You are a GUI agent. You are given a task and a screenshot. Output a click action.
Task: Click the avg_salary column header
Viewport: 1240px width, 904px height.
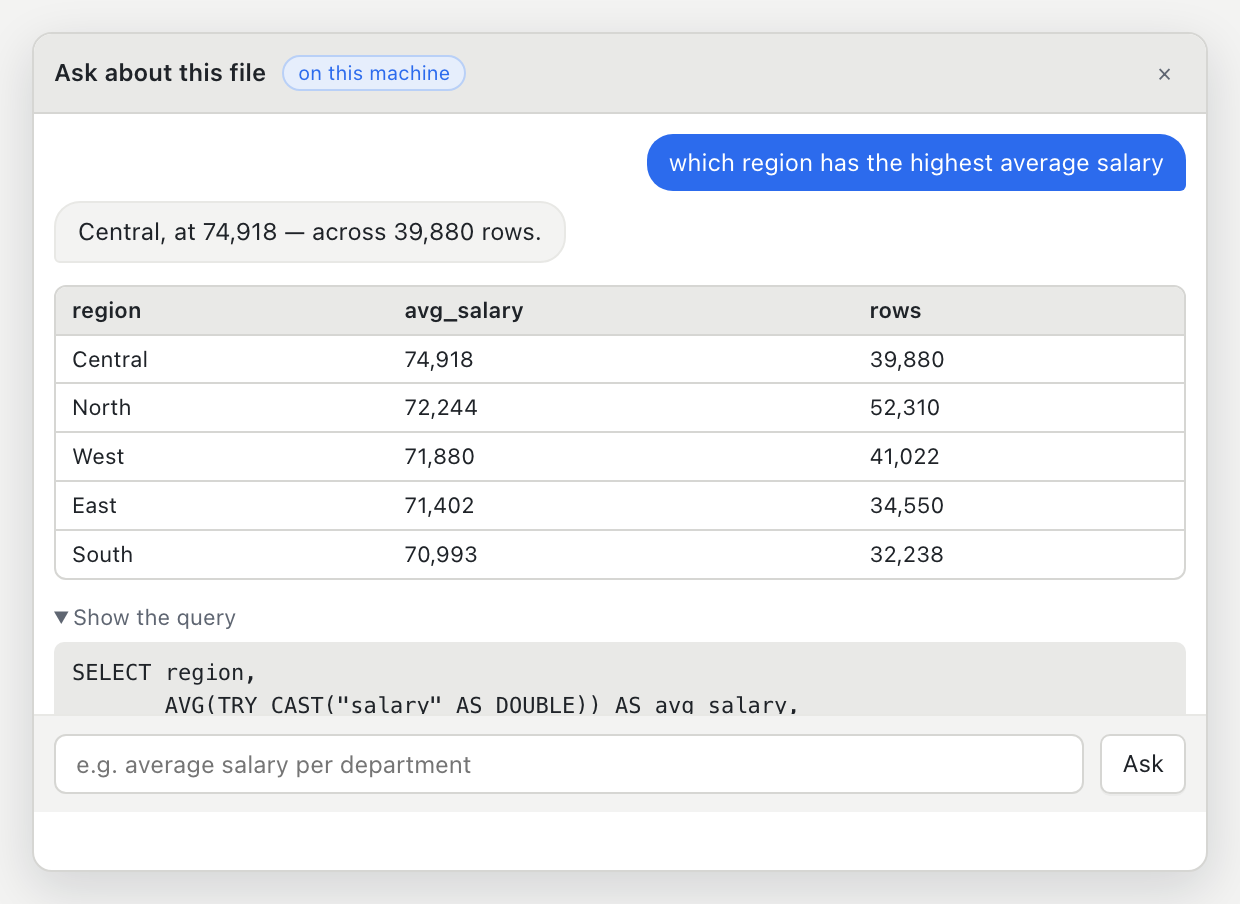click(620, 311)
